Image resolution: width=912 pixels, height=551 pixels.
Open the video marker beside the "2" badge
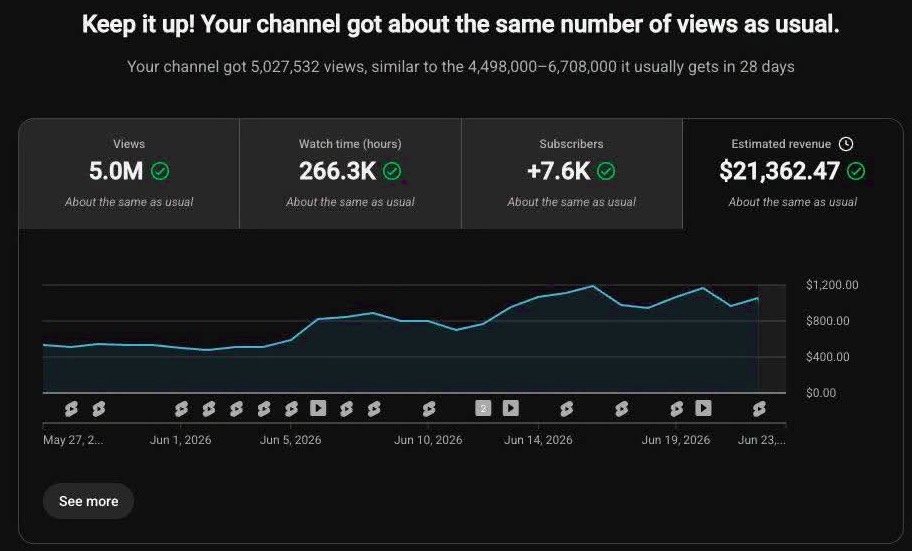click(x=511, y=408)
